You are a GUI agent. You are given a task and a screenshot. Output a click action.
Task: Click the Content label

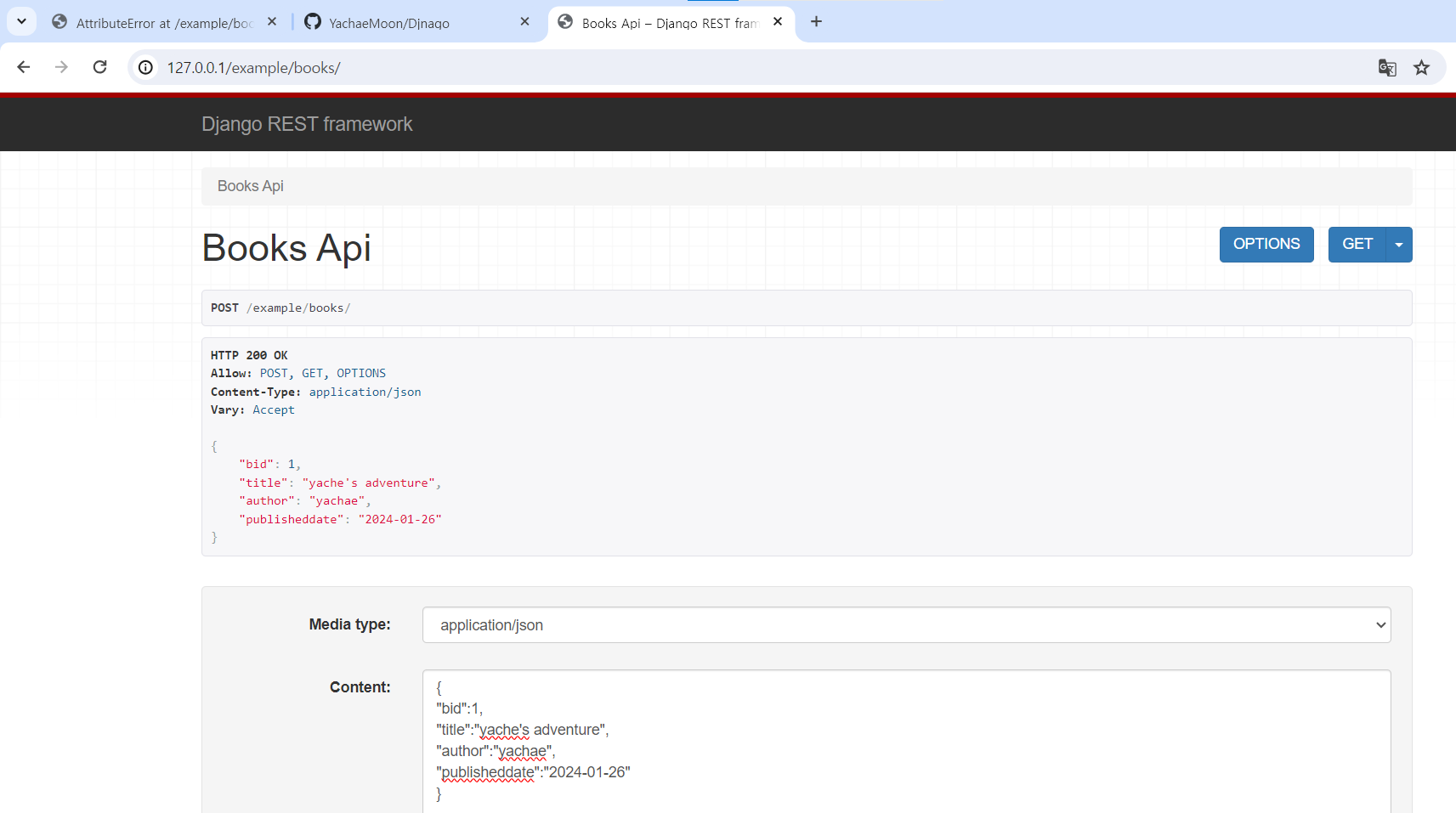tap(360, 687)
